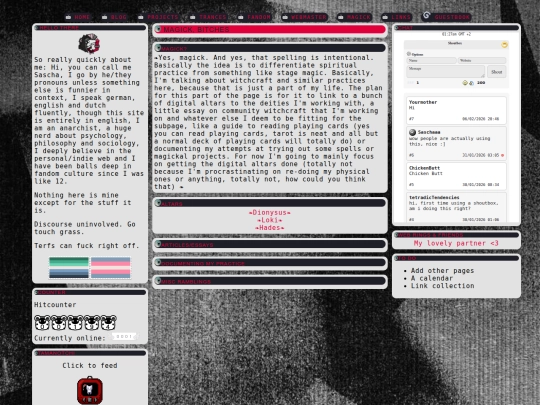Expand the MISC RAMBLINGS section
Image resolution: width=540 pixels, height=405 pixels.
tap(158, 281)
